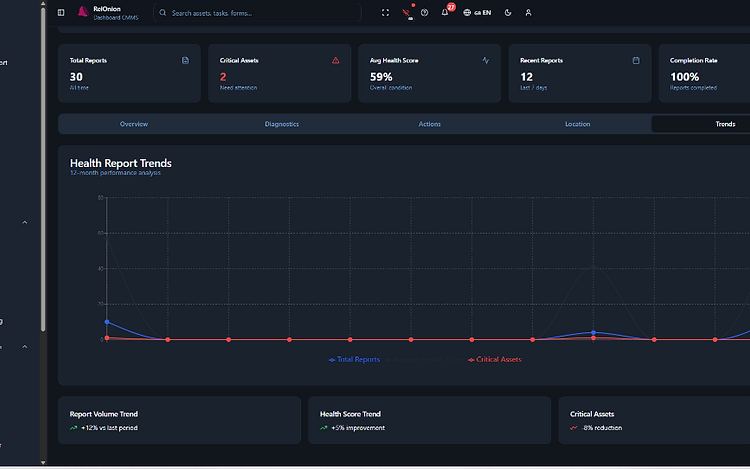Click the RelOnion logo
Viewport: 750px width, 469px height.
pyautogui.click(x=83, y=11)
